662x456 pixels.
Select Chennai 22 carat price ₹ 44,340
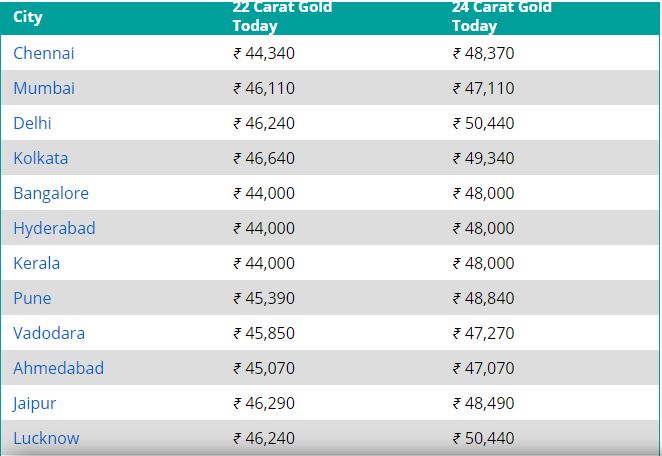264,53
